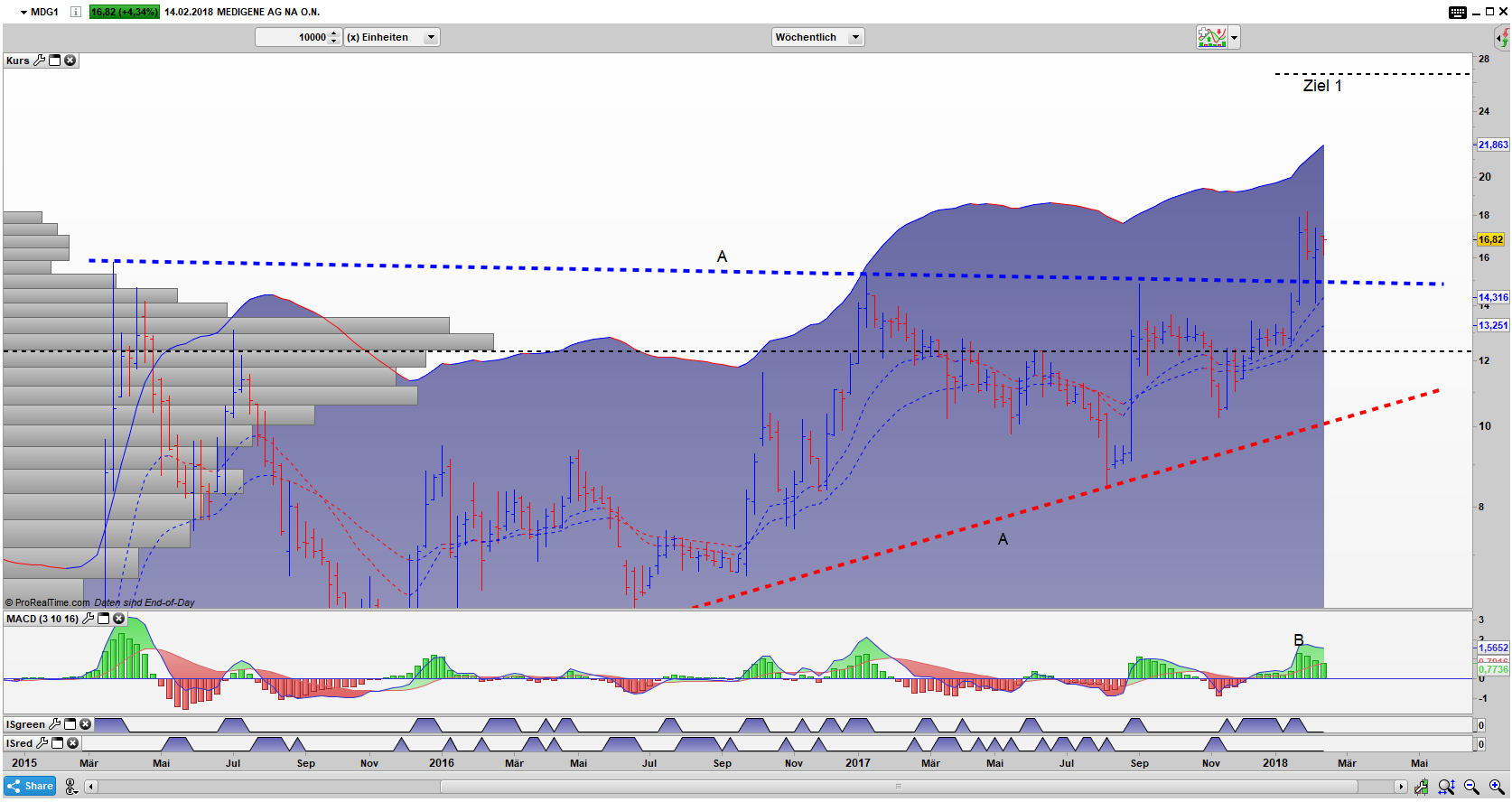Open the Einheiten units dropdown

431,37
